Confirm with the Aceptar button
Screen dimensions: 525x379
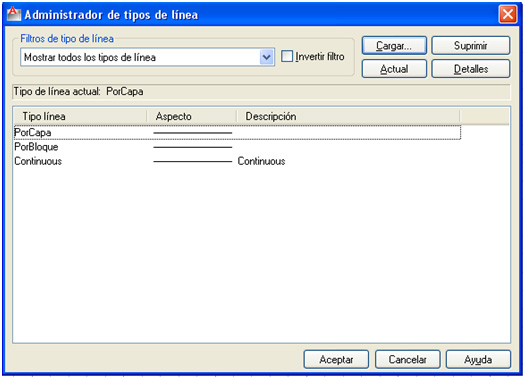coord(336,360)
